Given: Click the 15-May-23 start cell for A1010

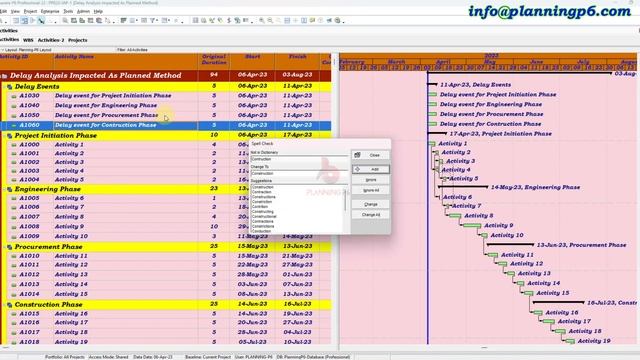Looking at the screenshot, I should tap(253, 256).
